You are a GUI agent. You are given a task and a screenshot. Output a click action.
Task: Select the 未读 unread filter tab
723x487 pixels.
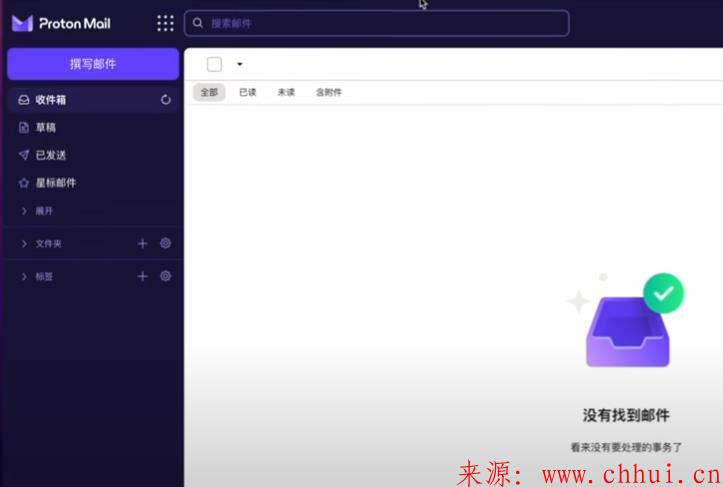286,92
